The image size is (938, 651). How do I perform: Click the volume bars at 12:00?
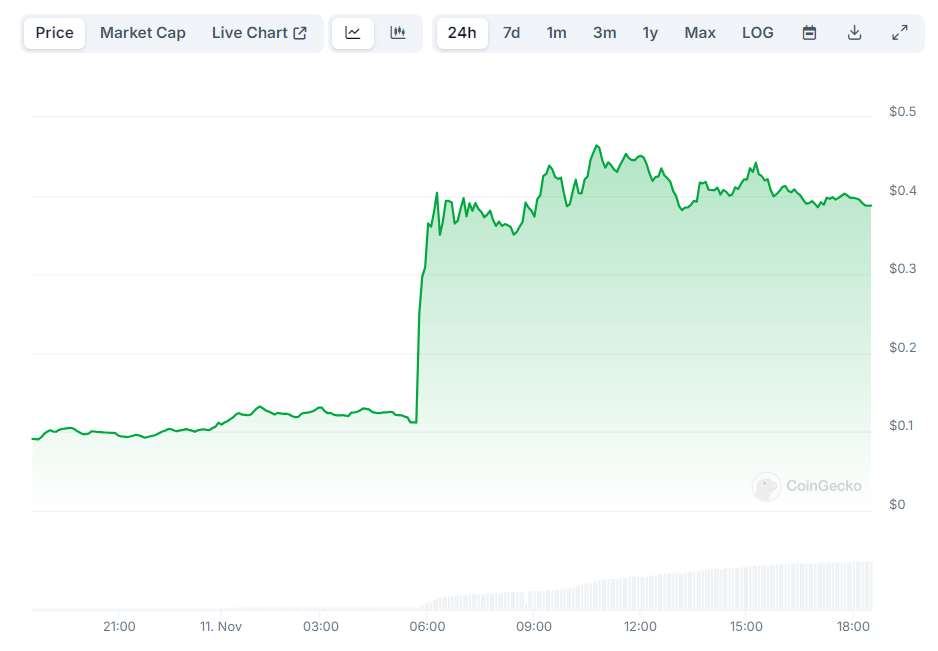click(640, 593)
